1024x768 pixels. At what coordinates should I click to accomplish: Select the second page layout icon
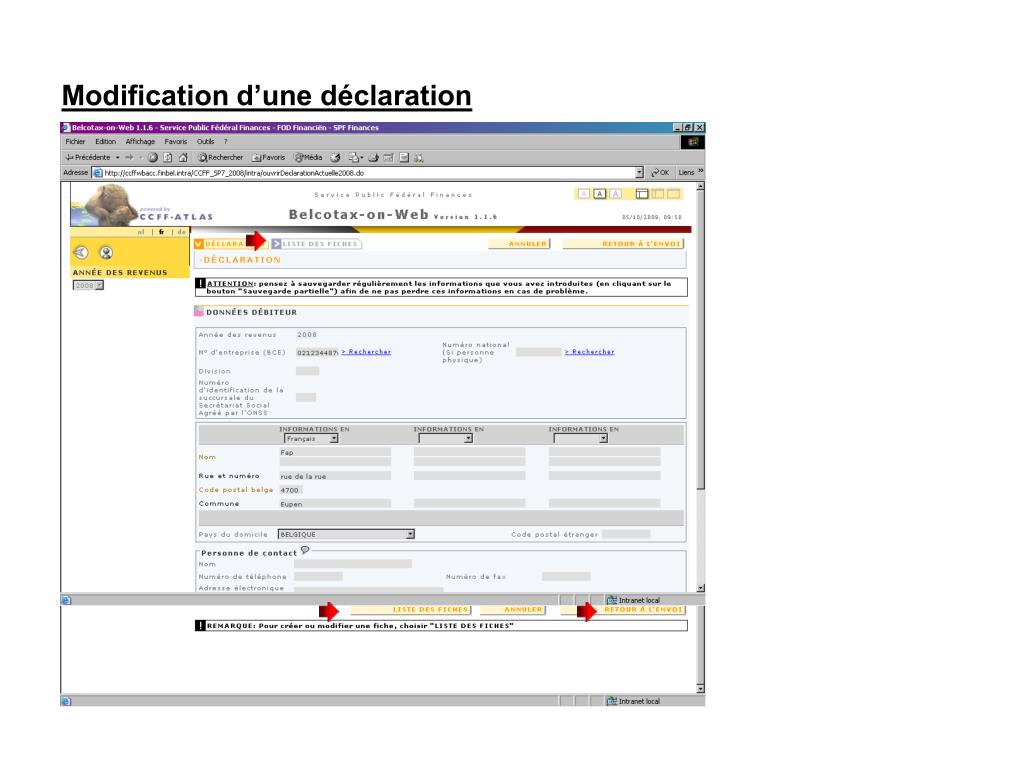click(658, 194)
